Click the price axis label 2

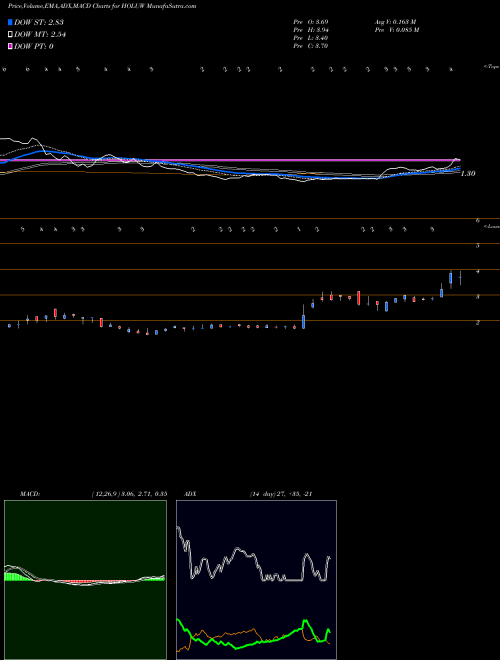click(x=478, y=323)
